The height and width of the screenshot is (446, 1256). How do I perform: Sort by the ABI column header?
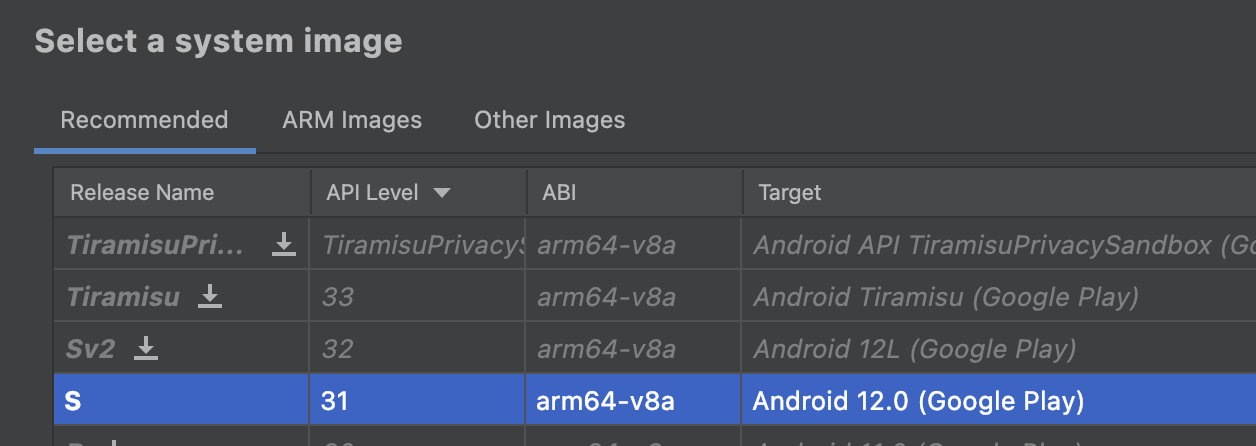(634, 193)
